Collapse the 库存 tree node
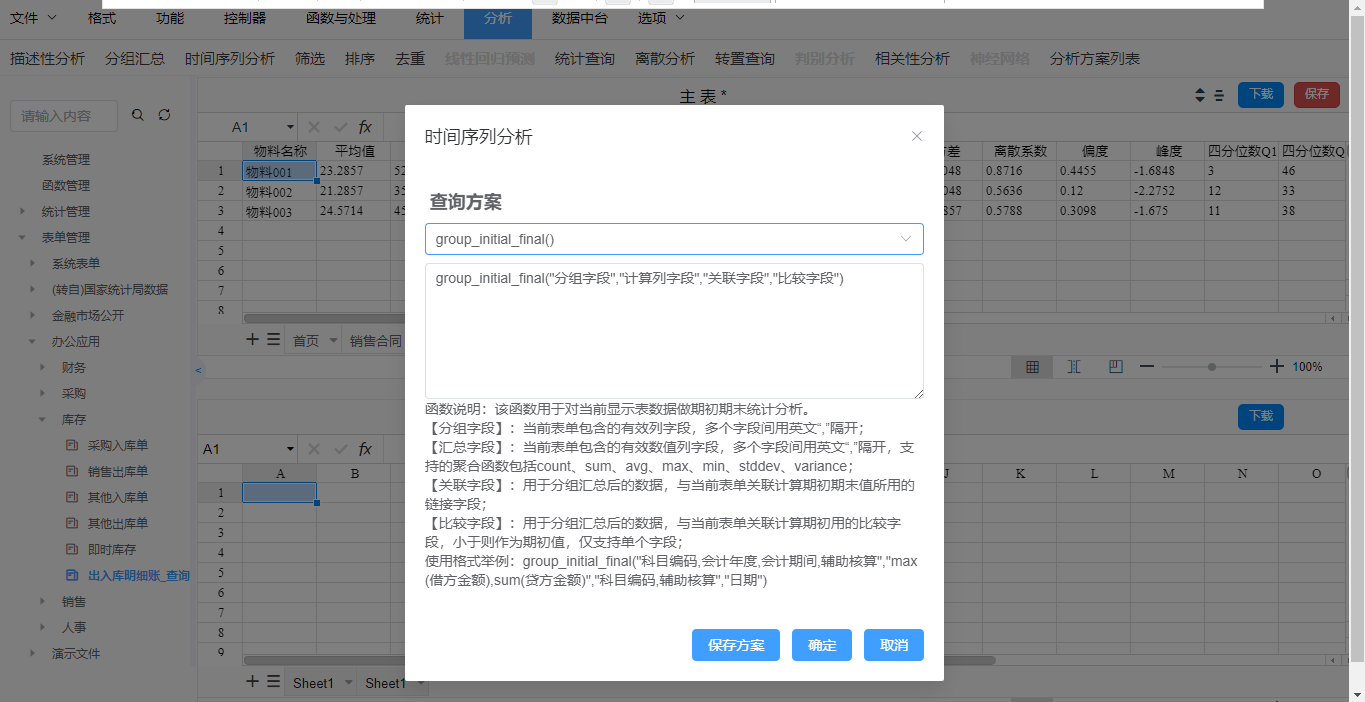The width and height of the screenshot is (1365, 702). (x=43, y=420)
